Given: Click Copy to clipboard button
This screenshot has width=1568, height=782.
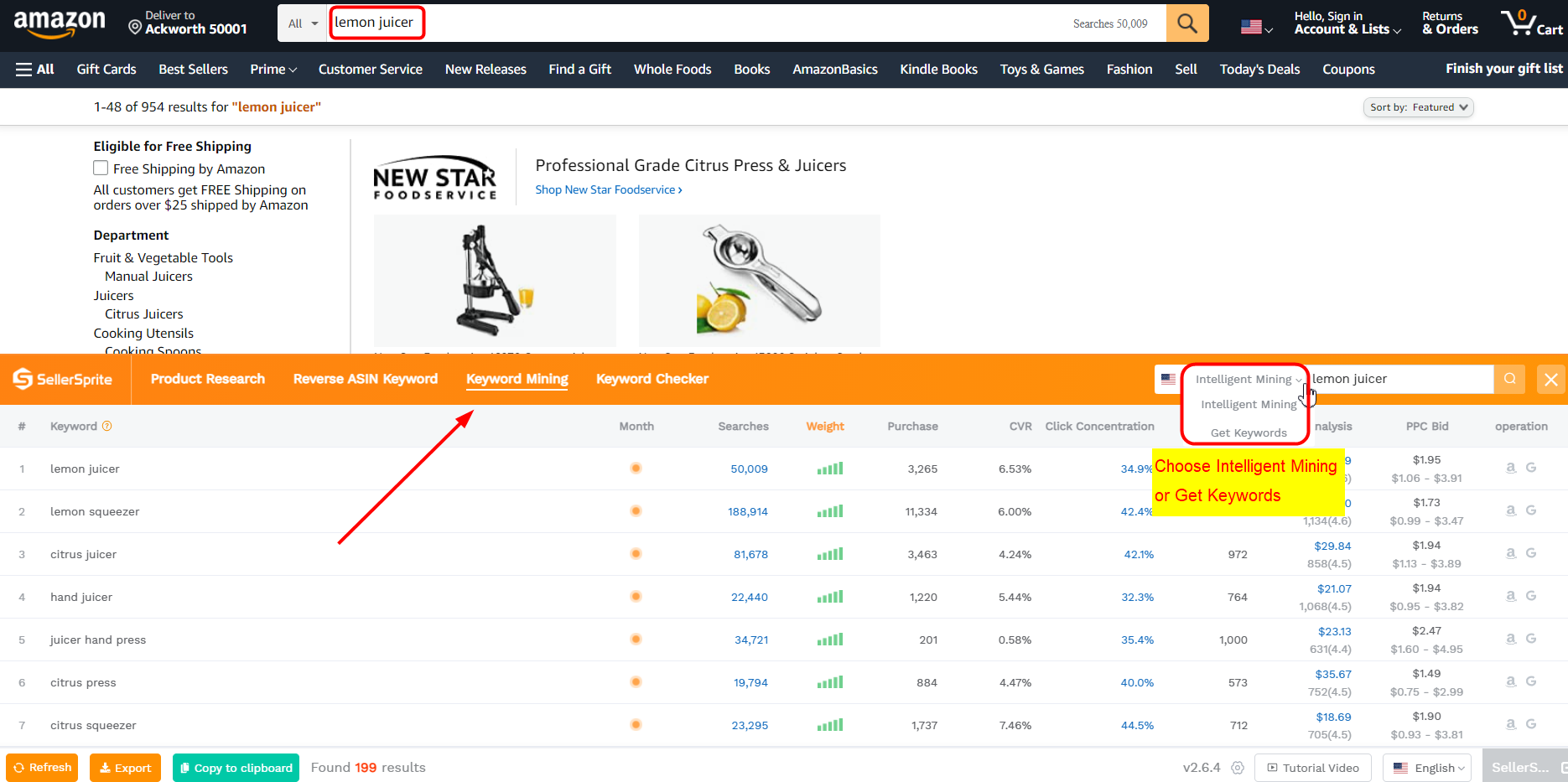Looking at the screenshot, I should coord(236,768).
